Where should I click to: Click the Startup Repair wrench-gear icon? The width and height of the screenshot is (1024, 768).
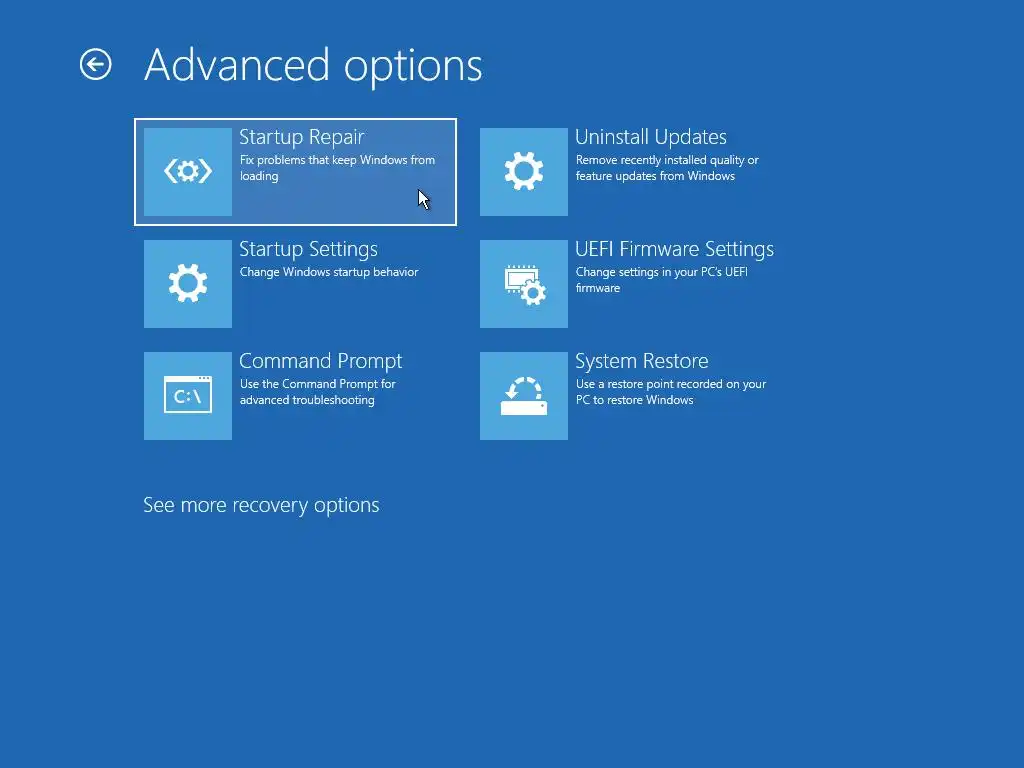(x=187, y=172)
